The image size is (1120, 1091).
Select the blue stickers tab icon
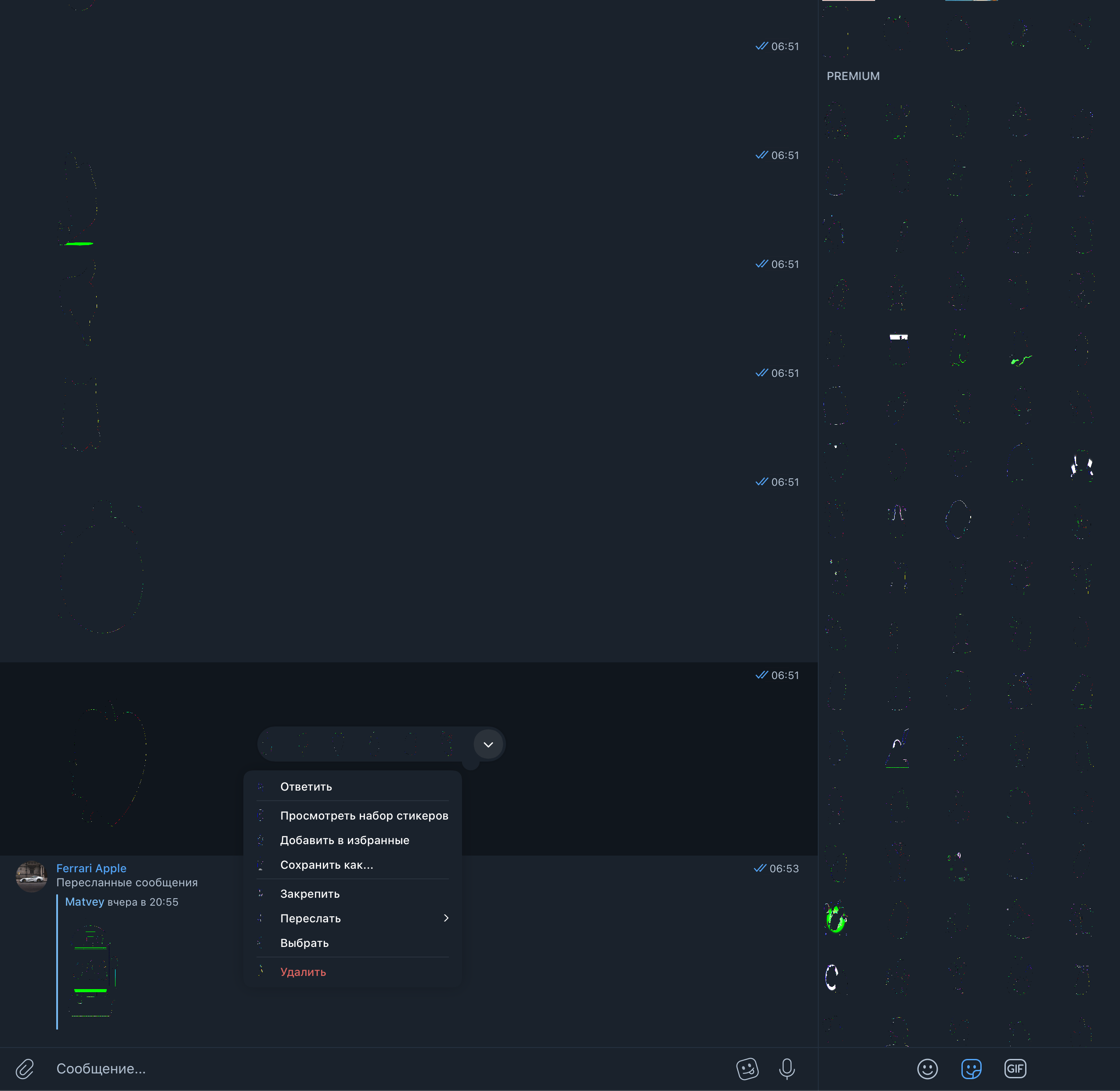971,1069
